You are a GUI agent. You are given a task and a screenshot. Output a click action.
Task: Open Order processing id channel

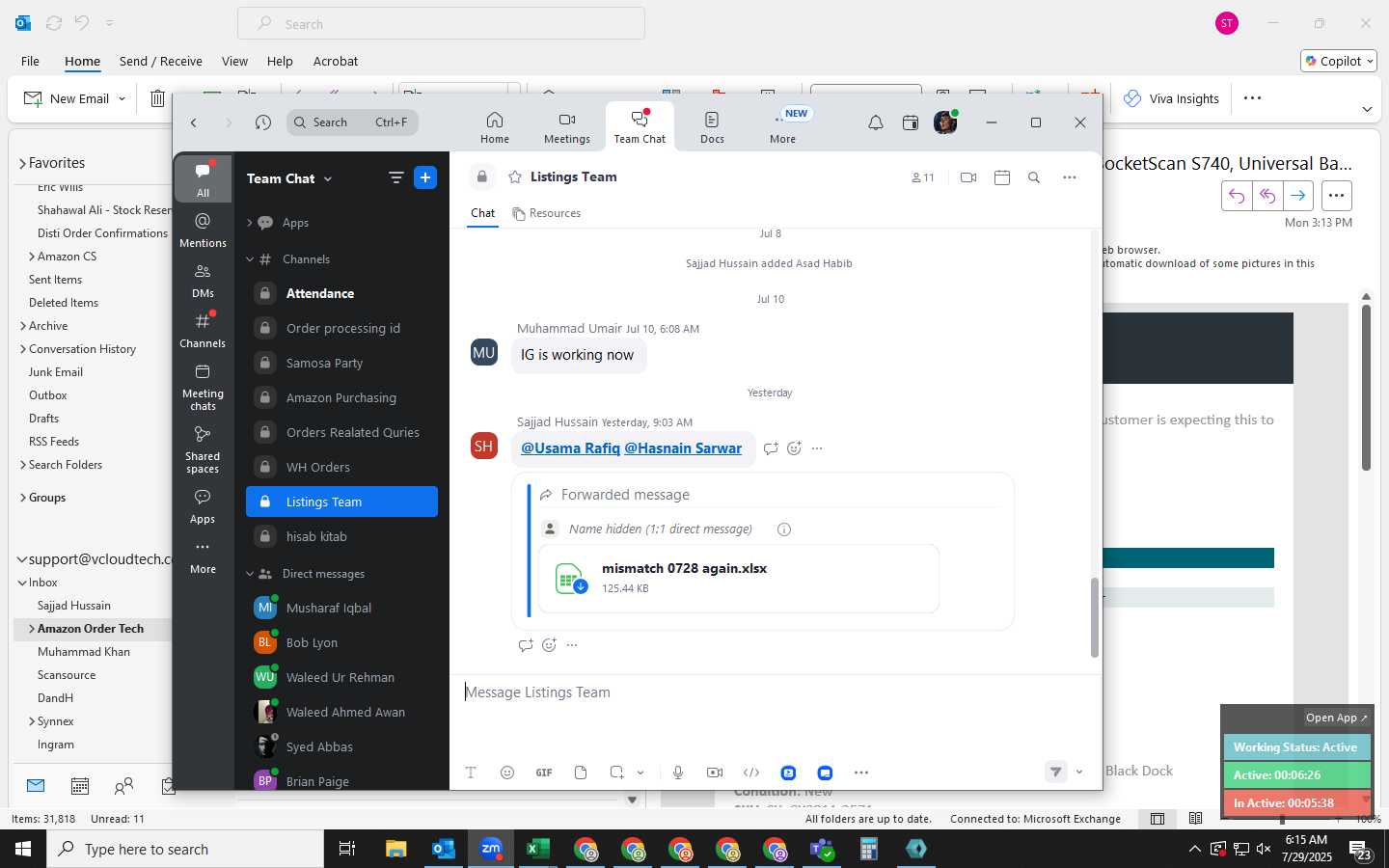341,328
